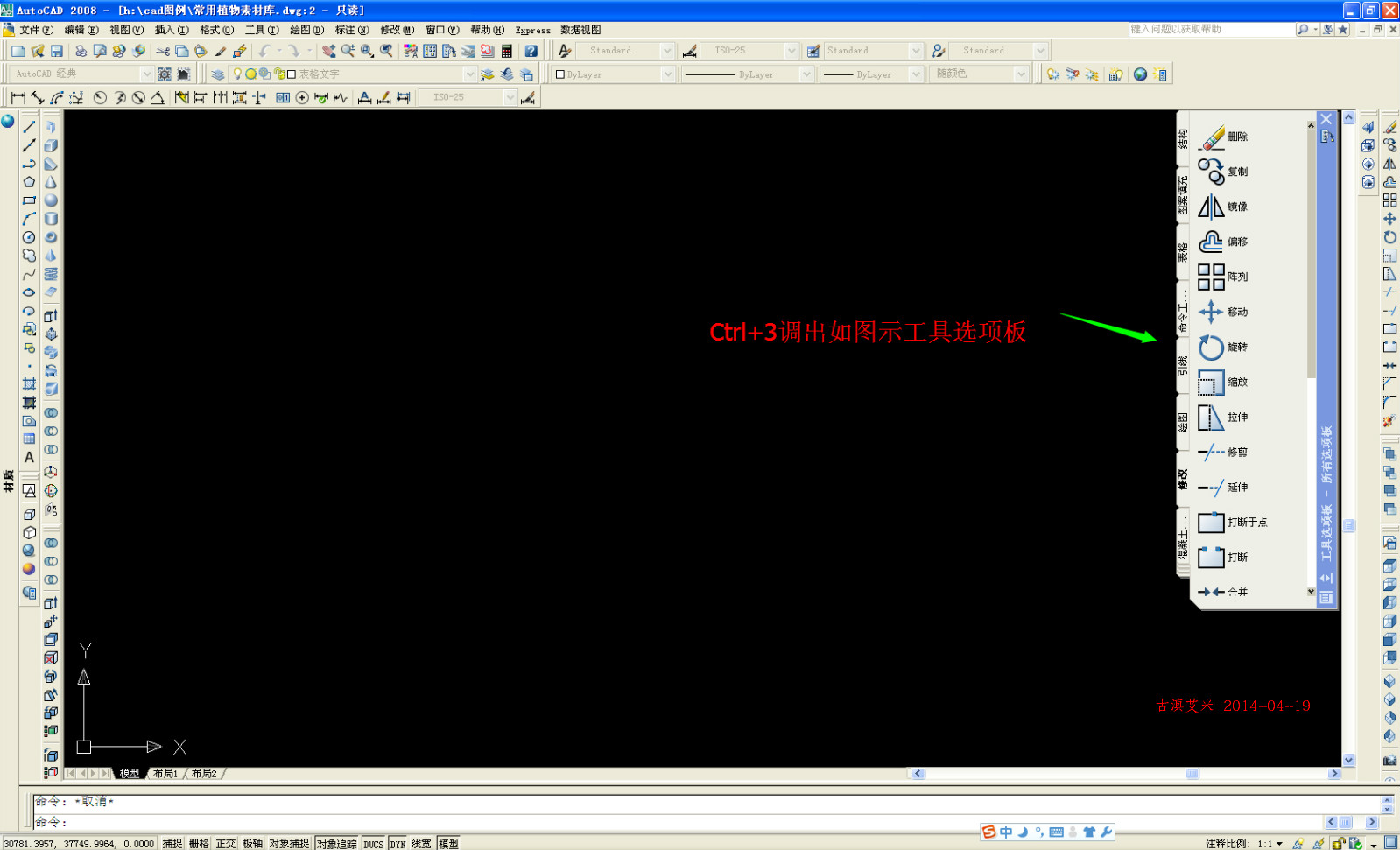The width and height of the screenshot is (1400, 850).
Task: Open the QuickCalc calculator icon
Action: (x=507, y=51)
